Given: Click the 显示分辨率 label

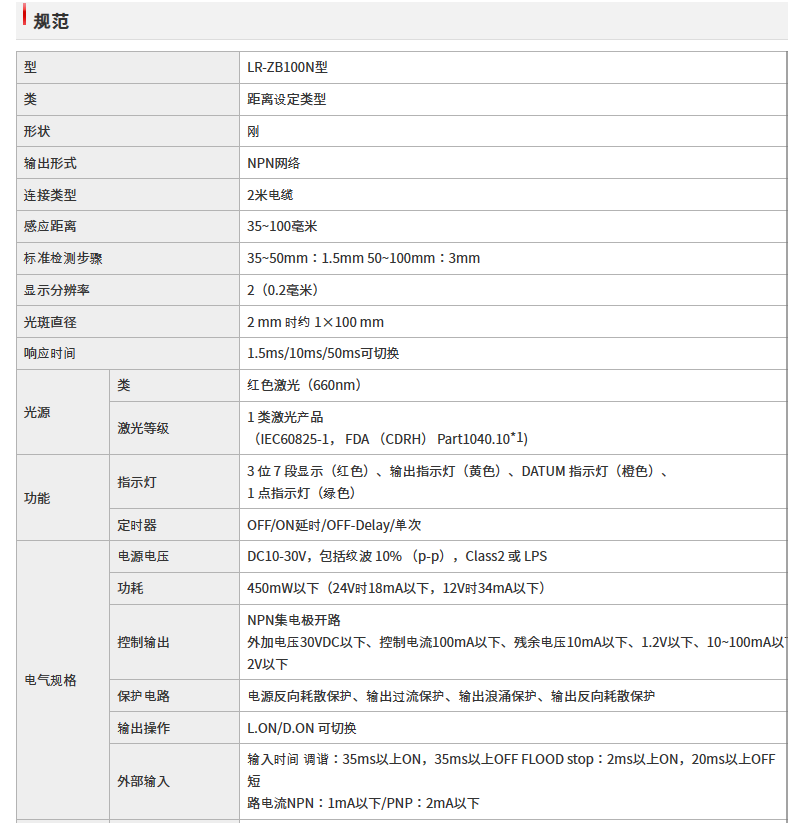Looking at the screenshot, I should click(57, 290).
